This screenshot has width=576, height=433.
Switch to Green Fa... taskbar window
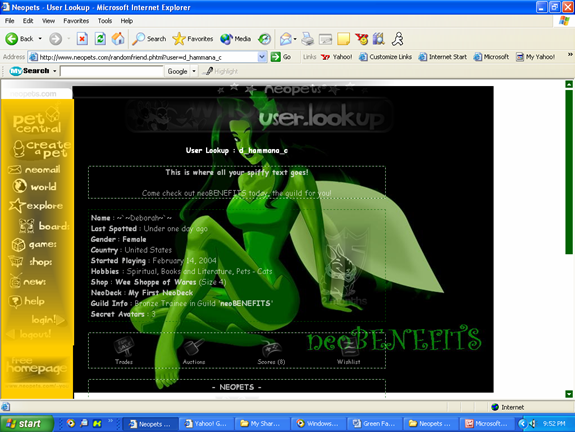click(x=375, y=424)
